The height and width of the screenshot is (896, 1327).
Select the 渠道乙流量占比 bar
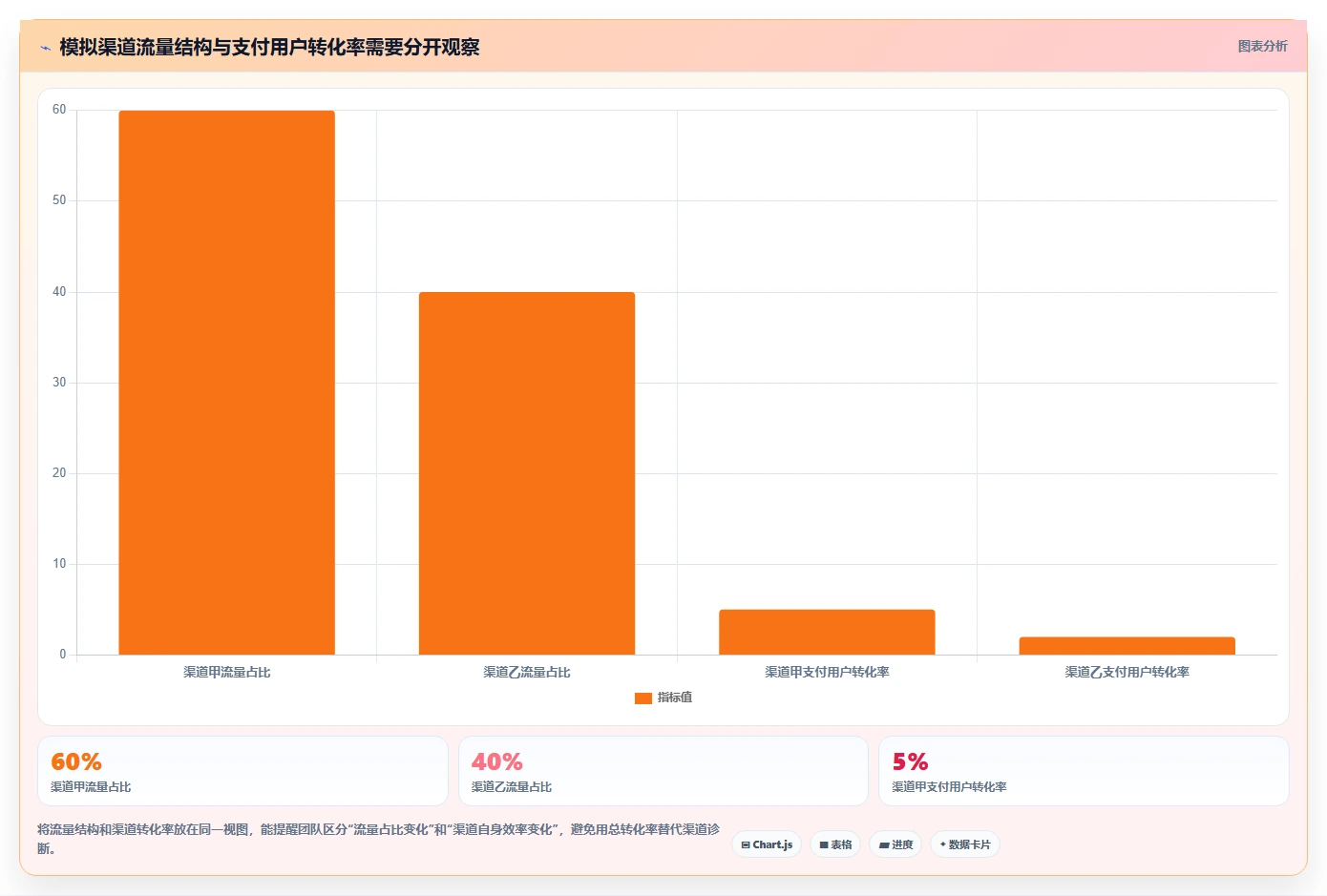point(527,473)
